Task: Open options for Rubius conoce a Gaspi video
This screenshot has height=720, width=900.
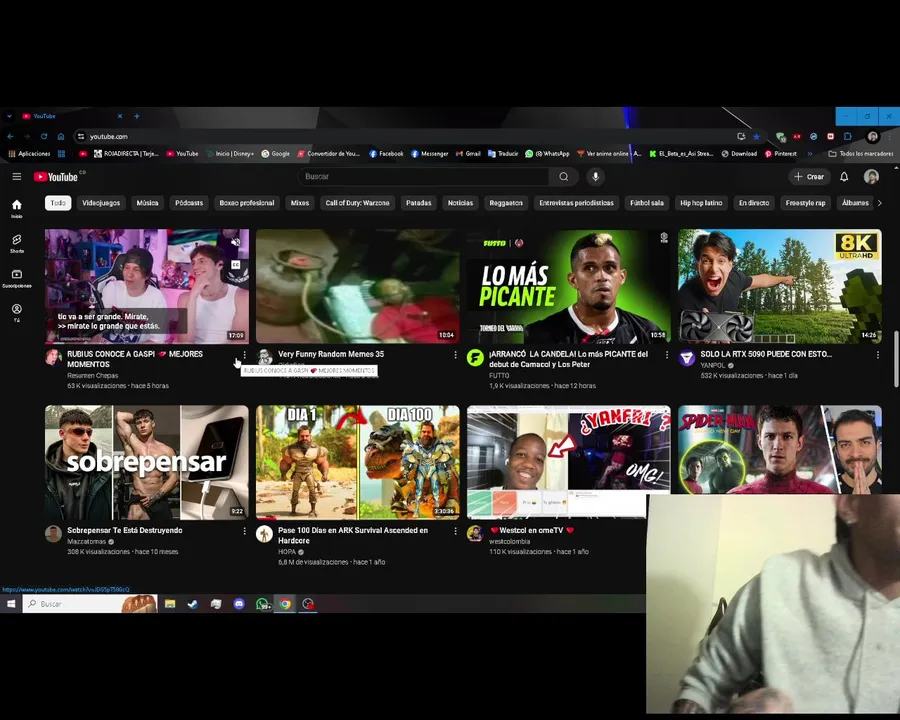Action: [245, 355]
